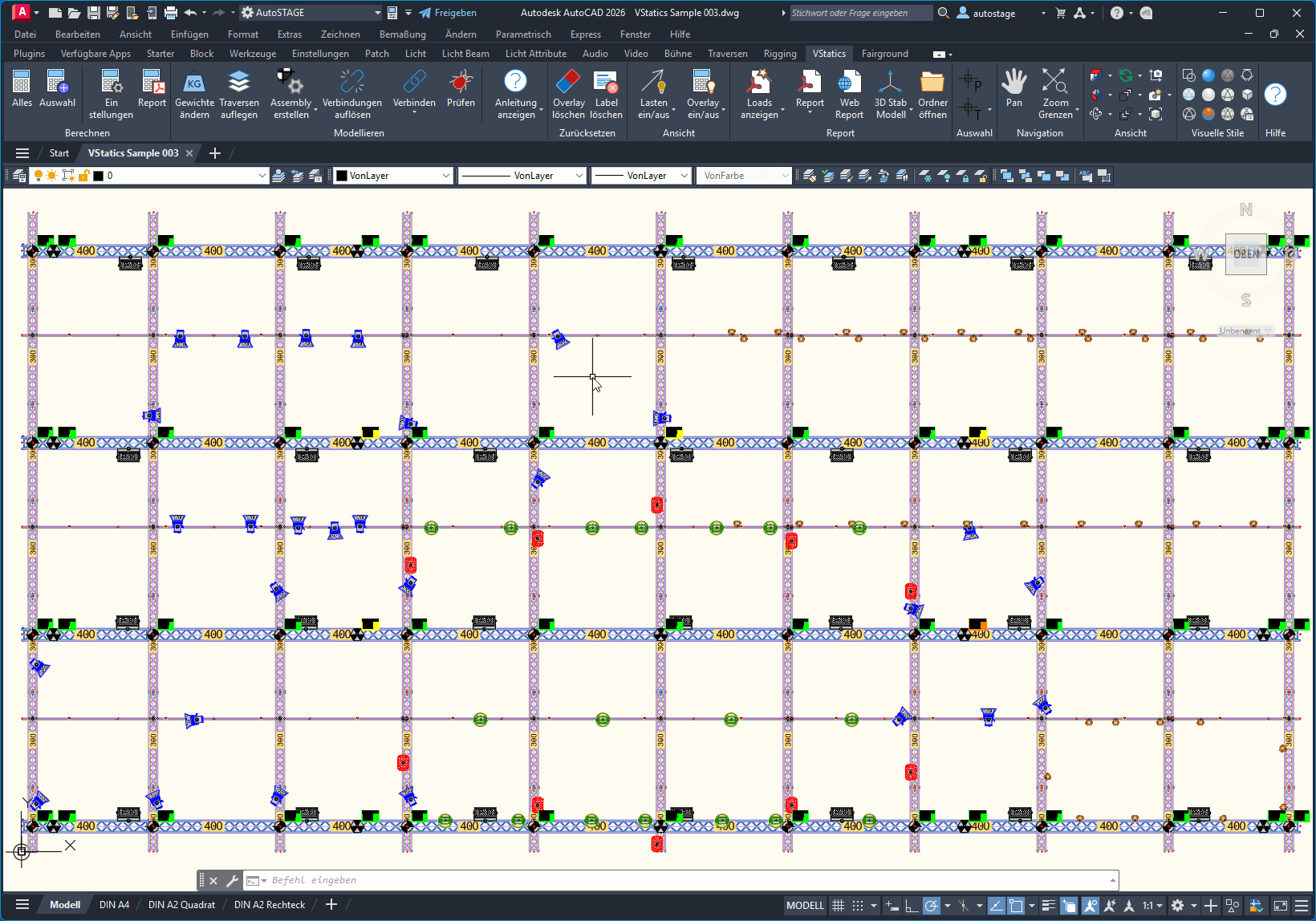Viewport: 1316px width, 921px height.
Task: Click Label löschen icon
Action: tap(606, 83)
